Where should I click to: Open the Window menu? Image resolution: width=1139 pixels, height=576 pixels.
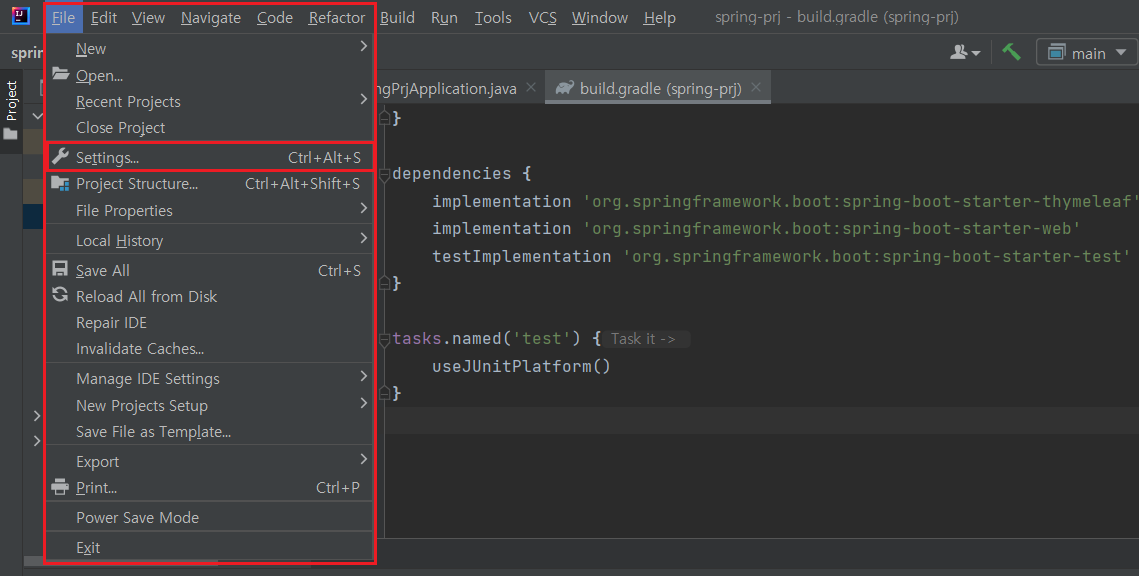tap(600, 17)
